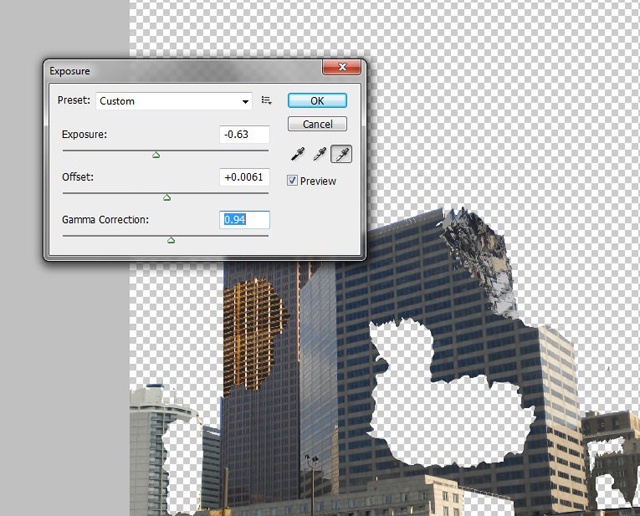Toggle the Preview checkbox
Viewport: 640px width, 516px height.
pyautogui.click(x=292, y=180)
